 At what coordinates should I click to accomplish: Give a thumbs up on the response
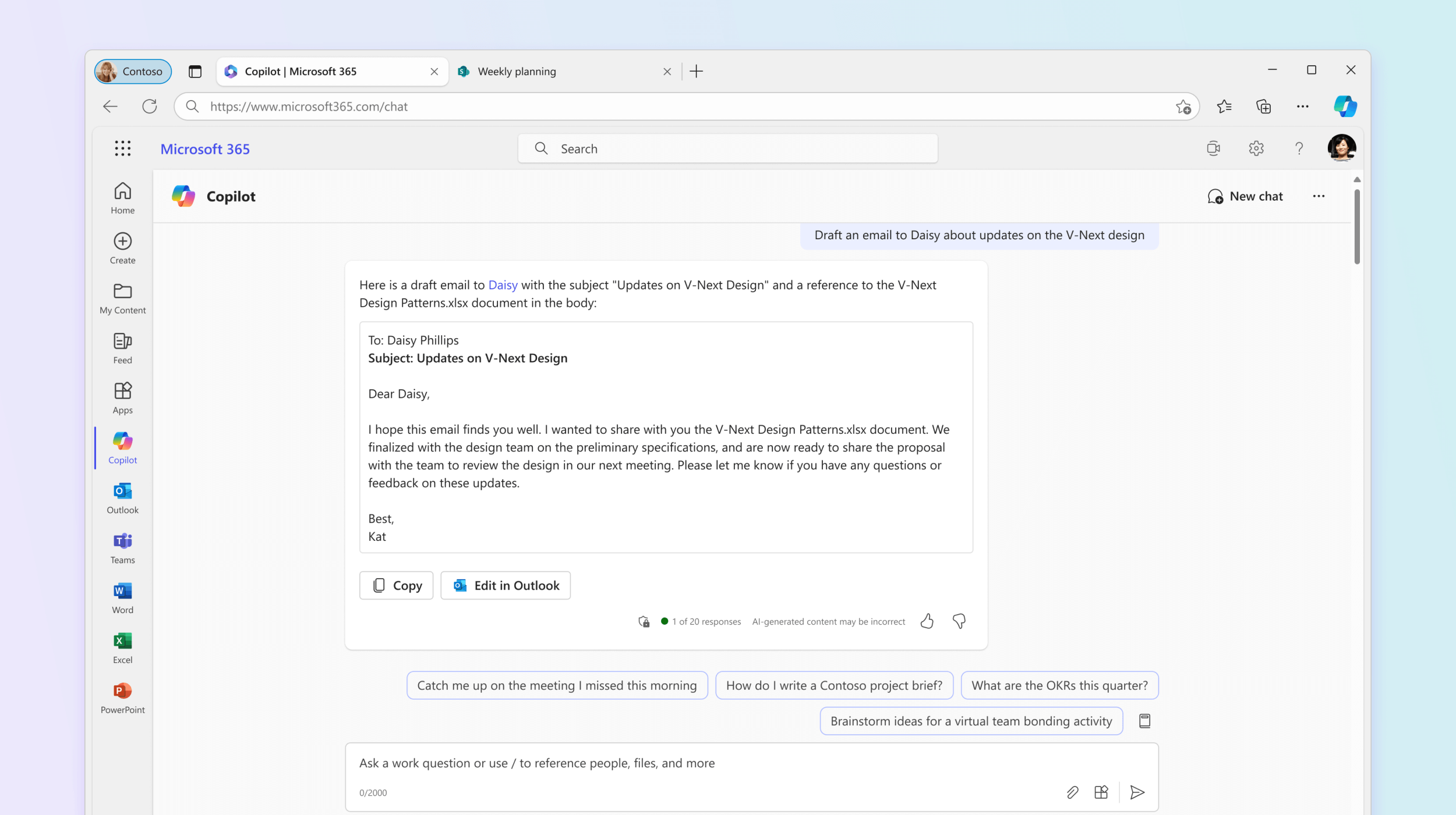[927, 621]
